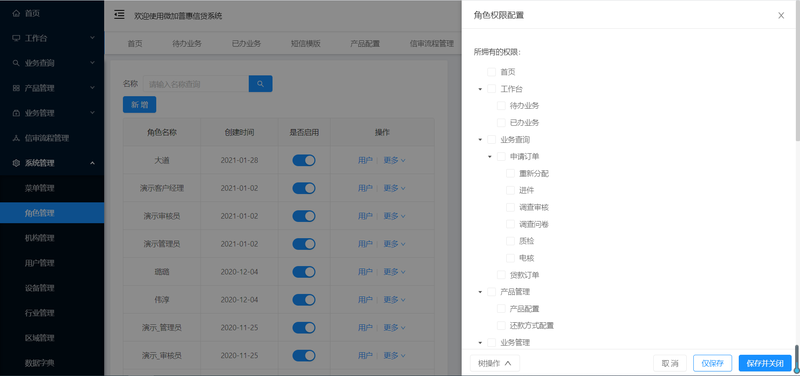
Task: Check the 调查审核 permission checkbox
Action: coord(510,207)
